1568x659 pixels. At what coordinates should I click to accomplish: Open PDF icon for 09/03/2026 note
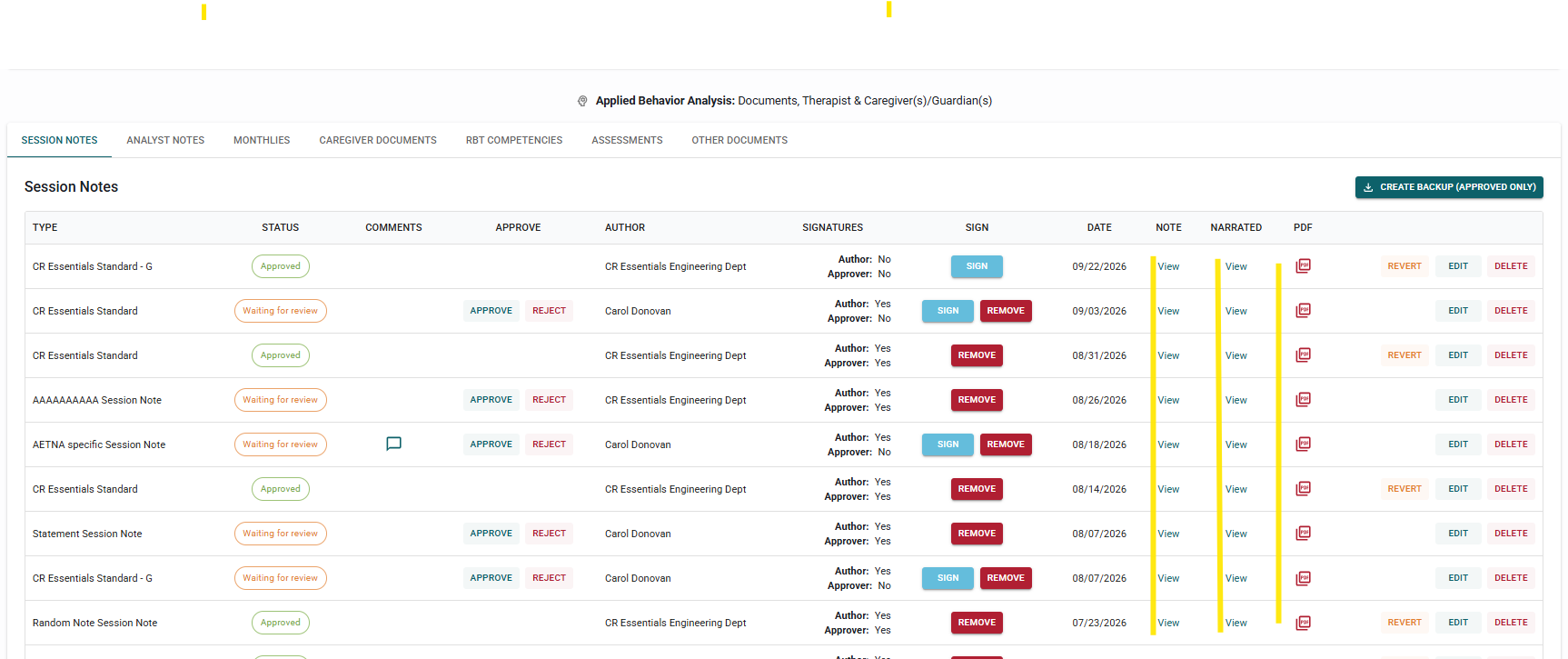click(x=1303, y=311)
